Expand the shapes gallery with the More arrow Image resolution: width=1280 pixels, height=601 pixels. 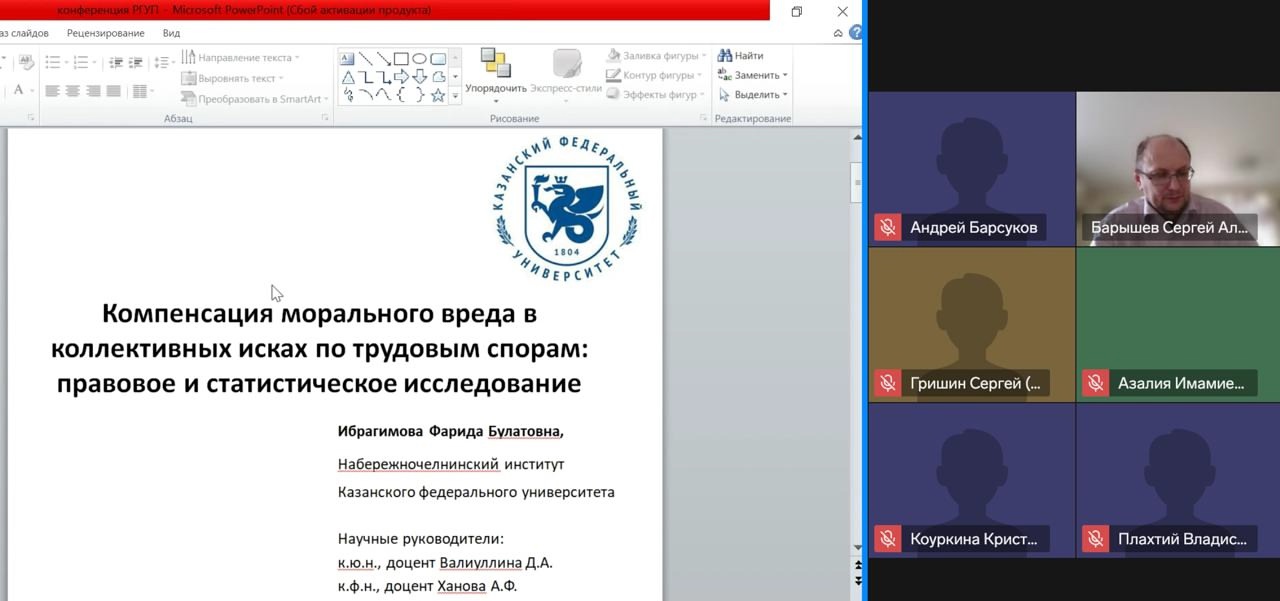453,94
